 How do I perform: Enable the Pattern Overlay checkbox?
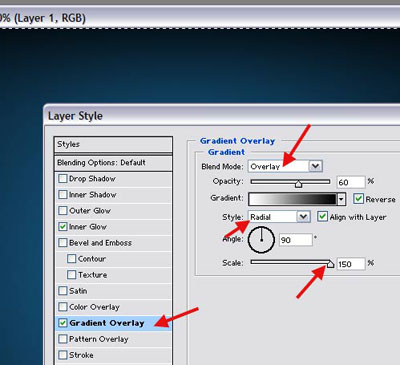point(63,339)
